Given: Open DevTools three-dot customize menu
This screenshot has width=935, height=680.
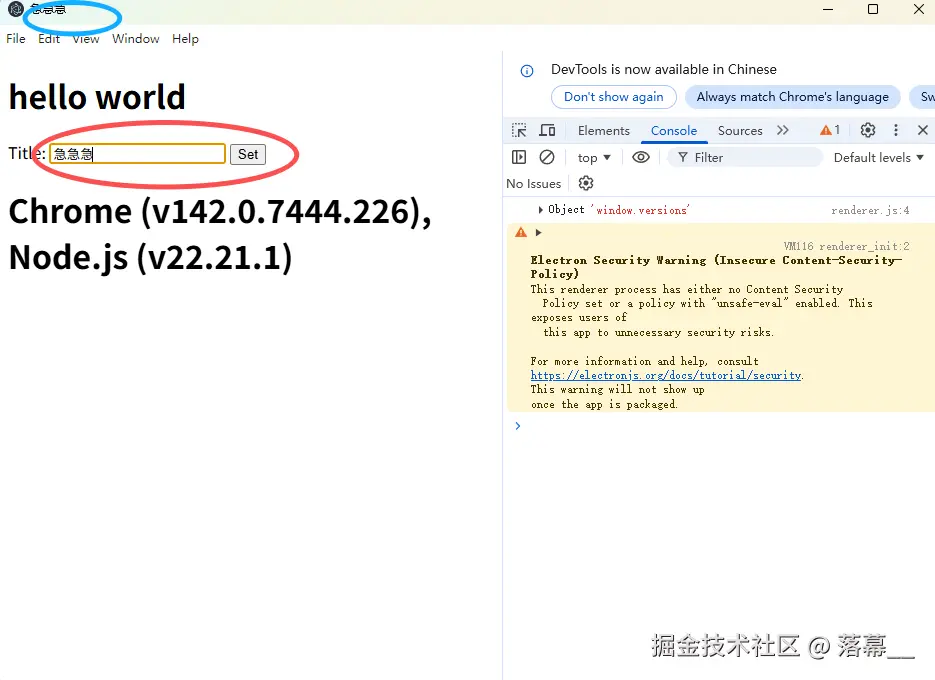Looking at the screenshot, I should pos(896,130).
